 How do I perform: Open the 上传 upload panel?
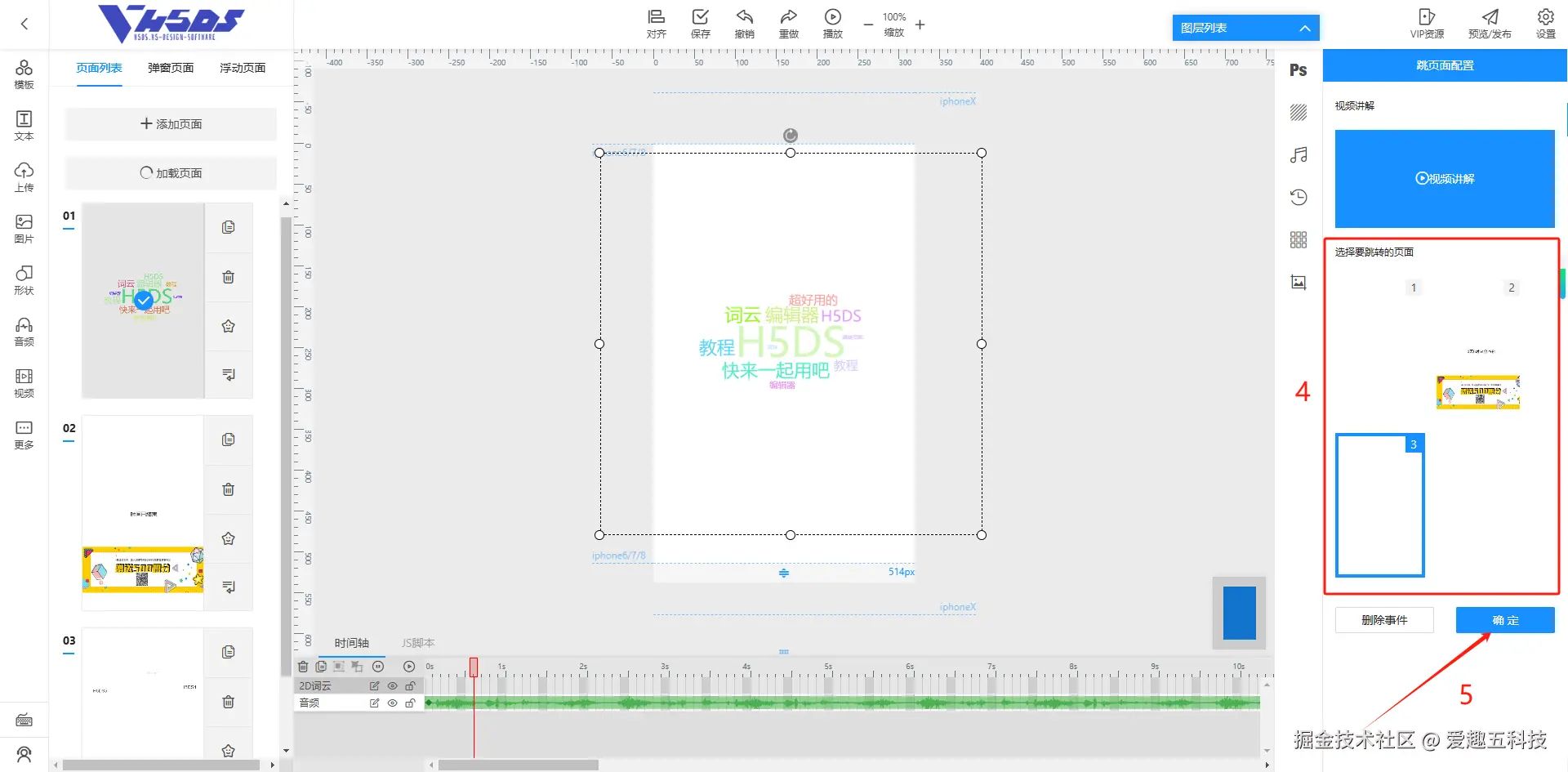[x=24, y=177]
